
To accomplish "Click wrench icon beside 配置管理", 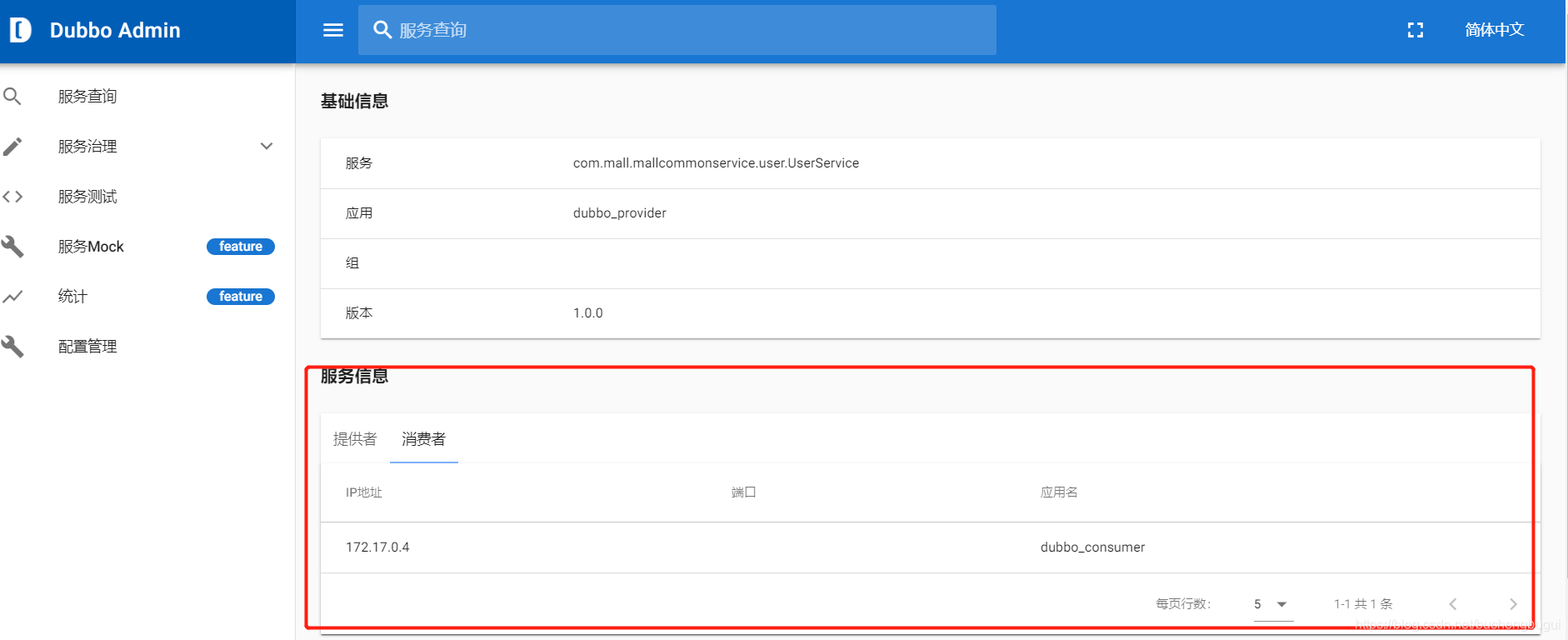I will coord(12,347).
